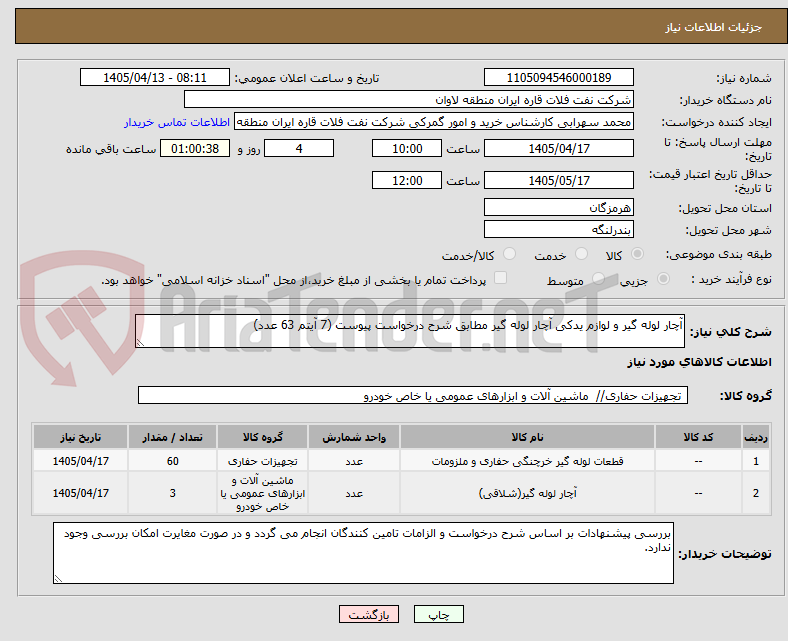Viewport: 788px width, 641px height.
Task: Click the شرح کلی نیاز text area
Action: coord(410,331)
